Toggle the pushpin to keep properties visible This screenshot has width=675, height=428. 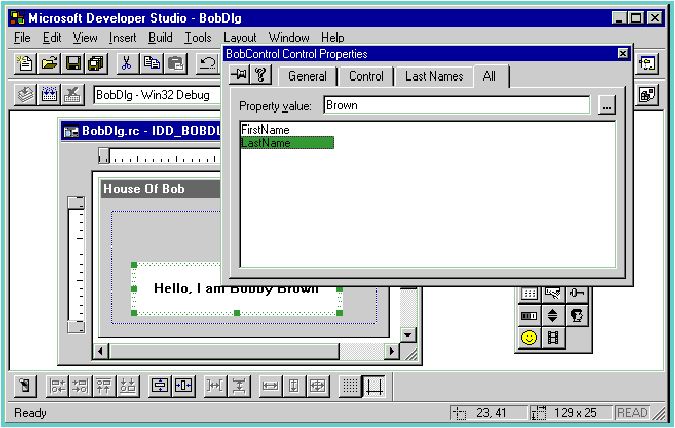pos(239,76)
